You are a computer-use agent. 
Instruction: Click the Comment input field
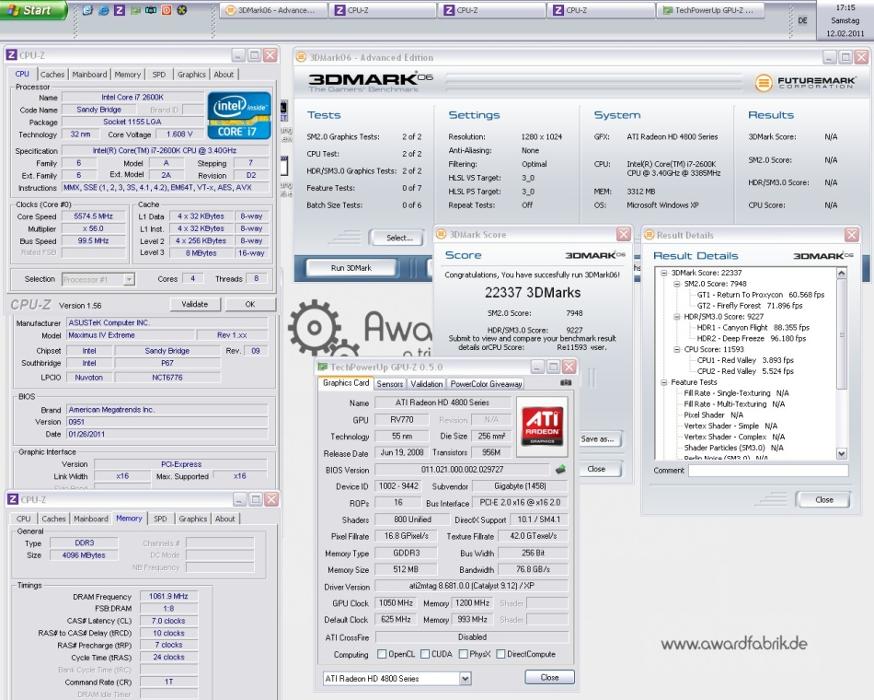tap(768, 470)
